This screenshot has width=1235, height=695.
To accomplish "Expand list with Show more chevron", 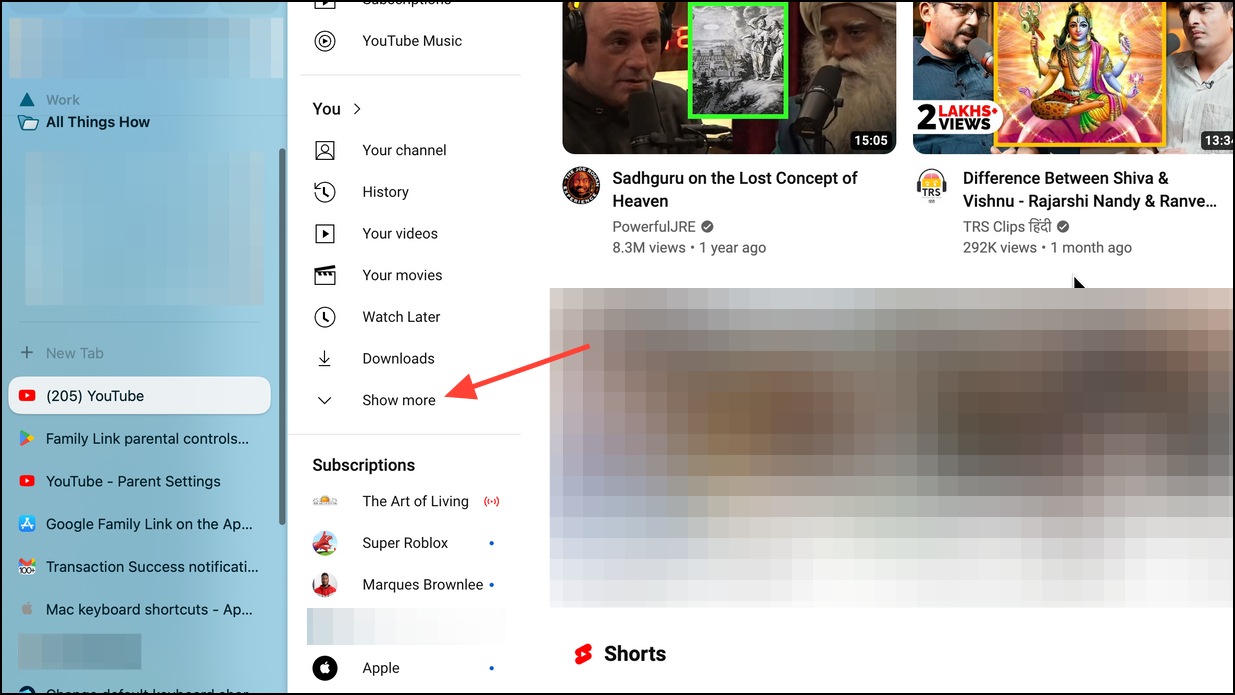I will tap(325, 400).
